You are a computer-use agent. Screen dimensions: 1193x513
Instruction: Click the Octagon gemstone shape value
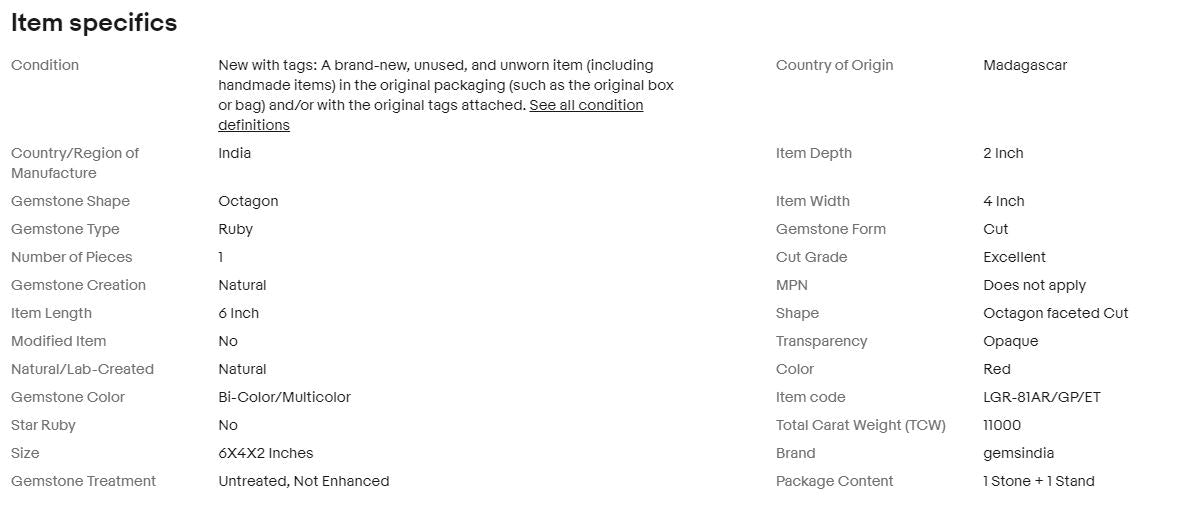click(248, 202)
